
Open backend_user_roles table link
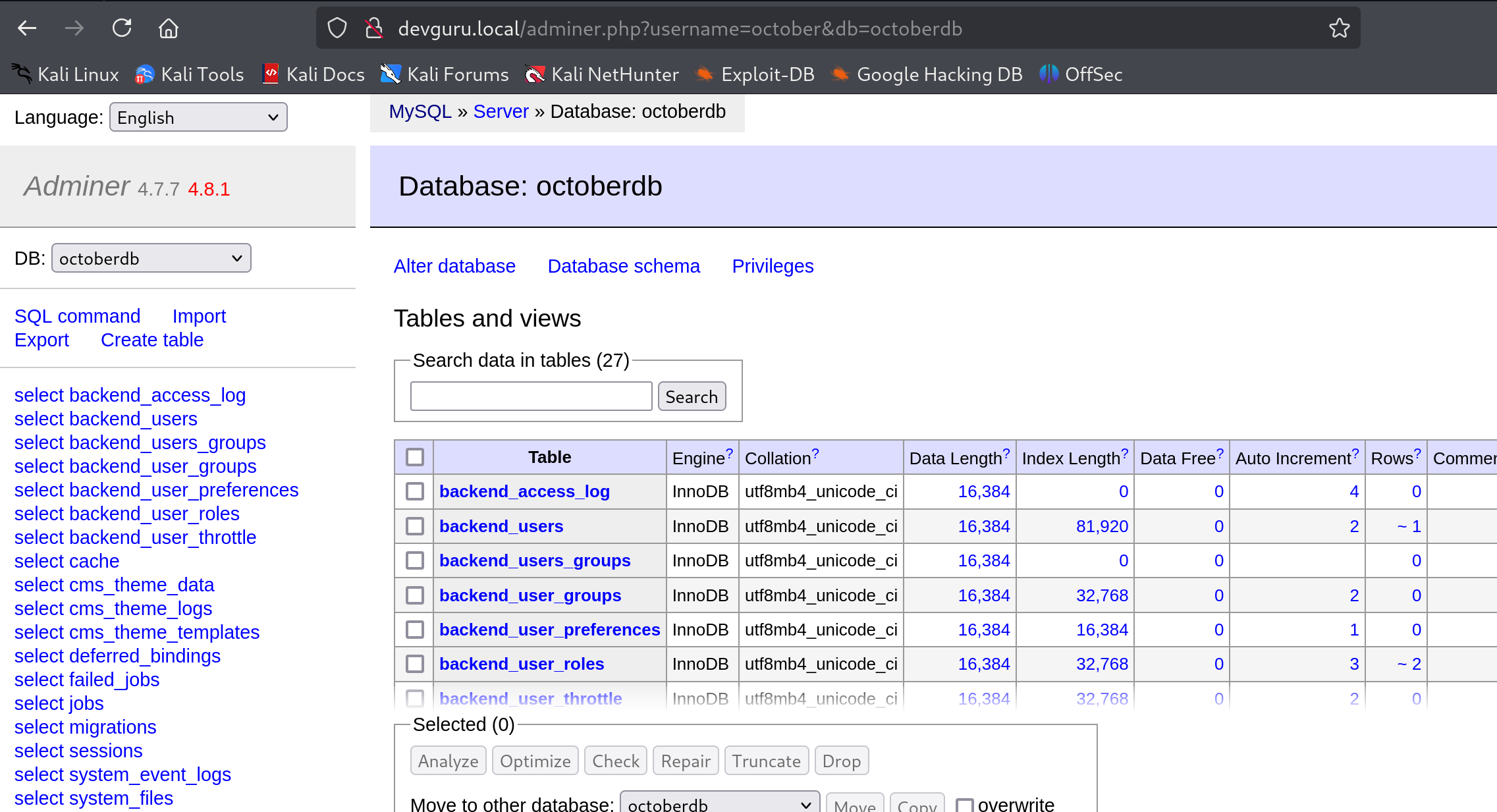coord(522,664)
